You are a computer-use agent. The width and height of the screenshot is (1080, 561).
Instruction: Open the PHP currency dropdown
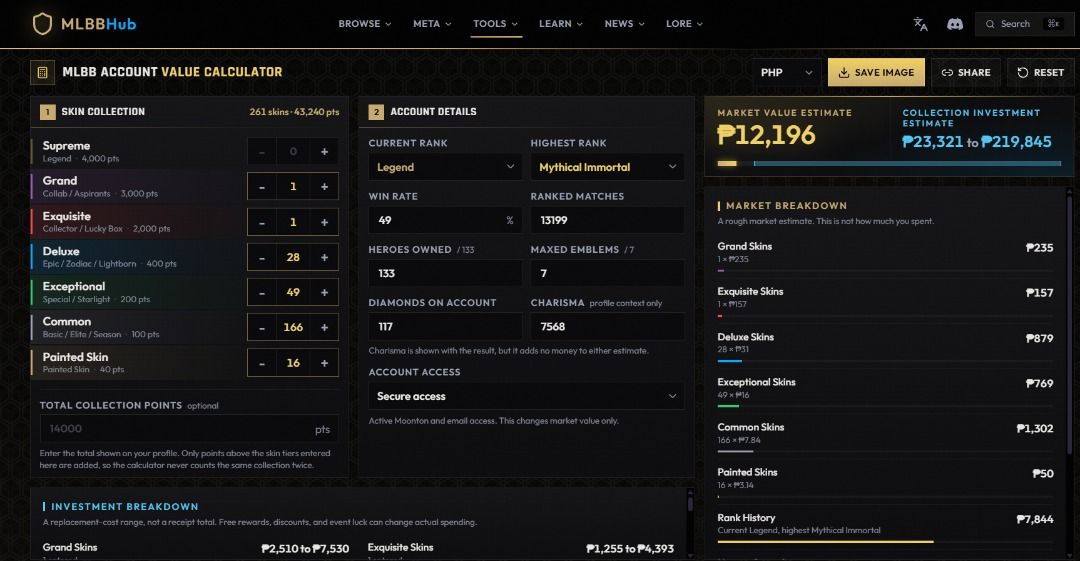[x=786, y=72]
